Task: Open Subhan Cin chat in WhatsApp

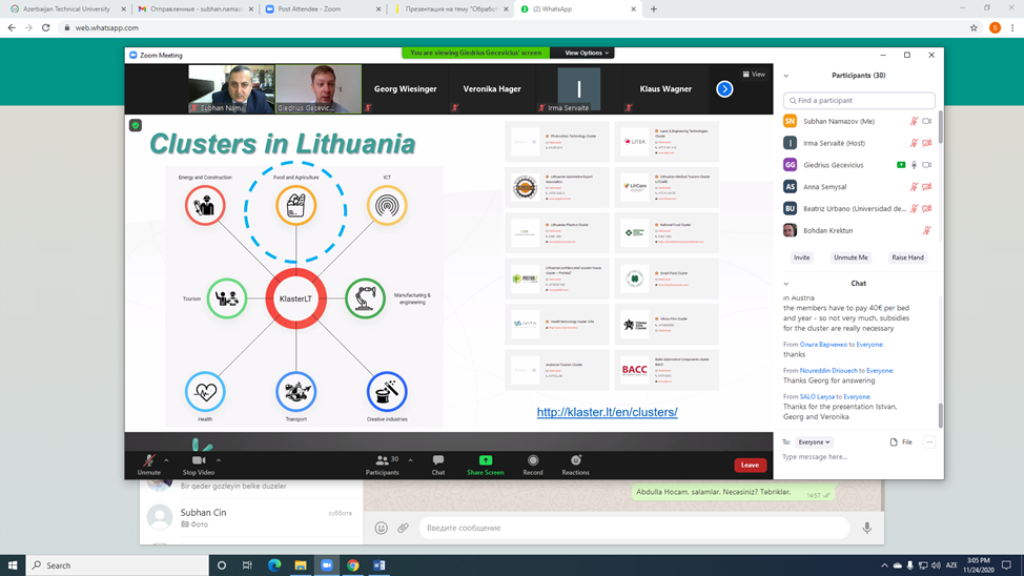Action: (x=251, y=518)
